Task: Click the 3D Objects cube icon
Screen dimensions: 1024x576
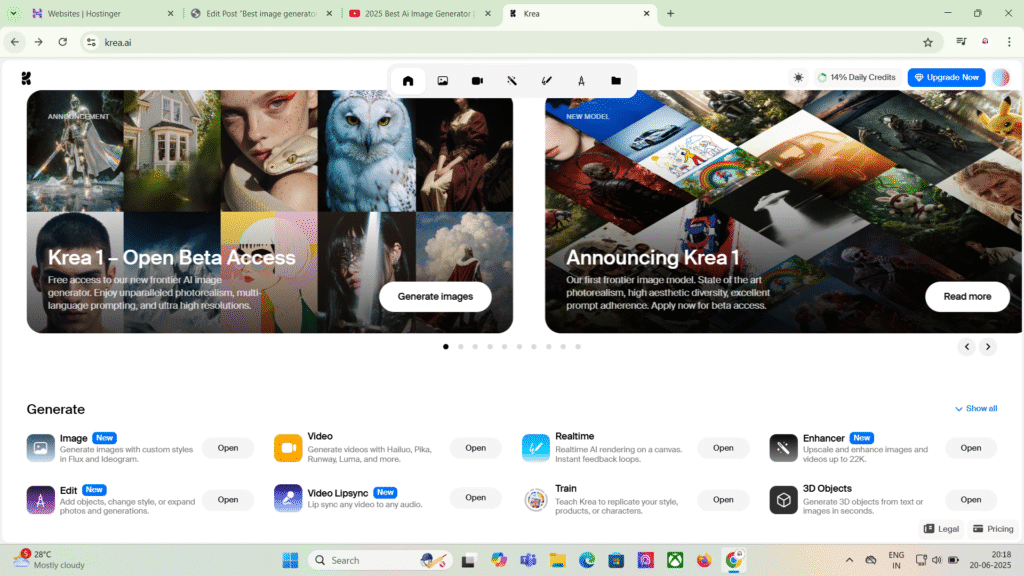Action: (783, 500)
